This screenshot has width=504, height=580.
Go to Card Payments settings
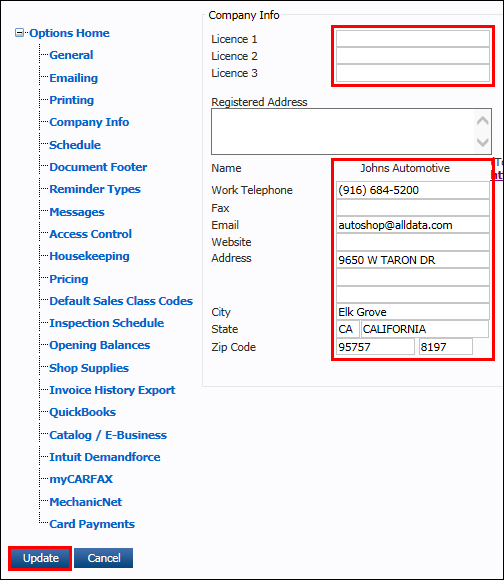(x=92, y=524)
